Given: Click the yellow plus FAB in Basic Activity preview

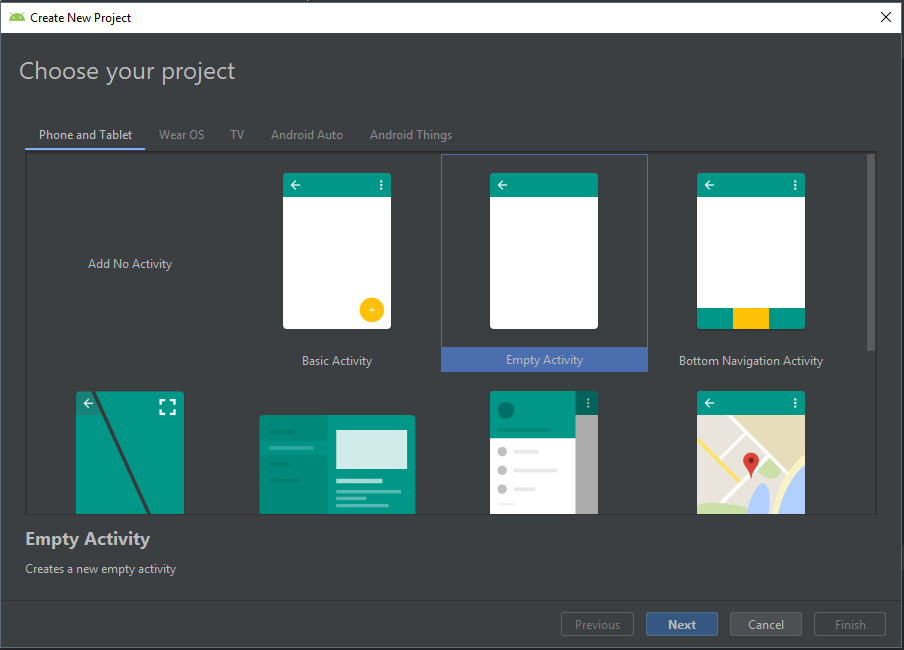Looking at the screenshot, I should [372, 310].
